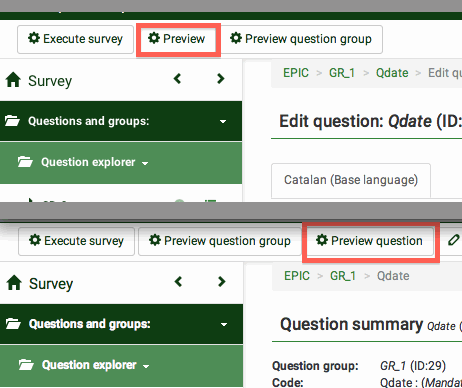Click the folder icon beside bottom Questions and groups

(x=13, y=323)
